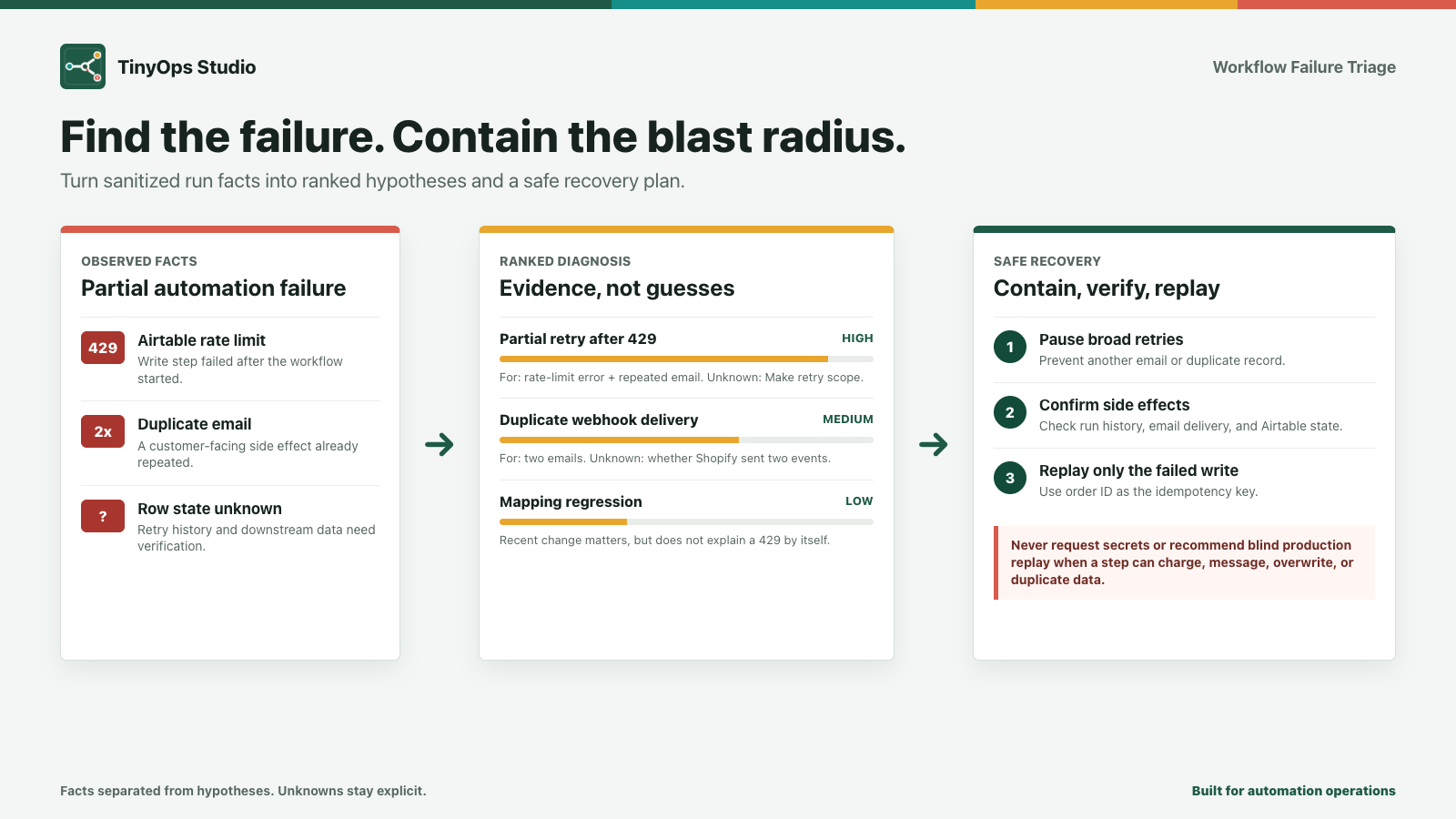Select the Replay only the failed write title
1456x819 pixels.
pyautogui.click(x=1138, y=470)
